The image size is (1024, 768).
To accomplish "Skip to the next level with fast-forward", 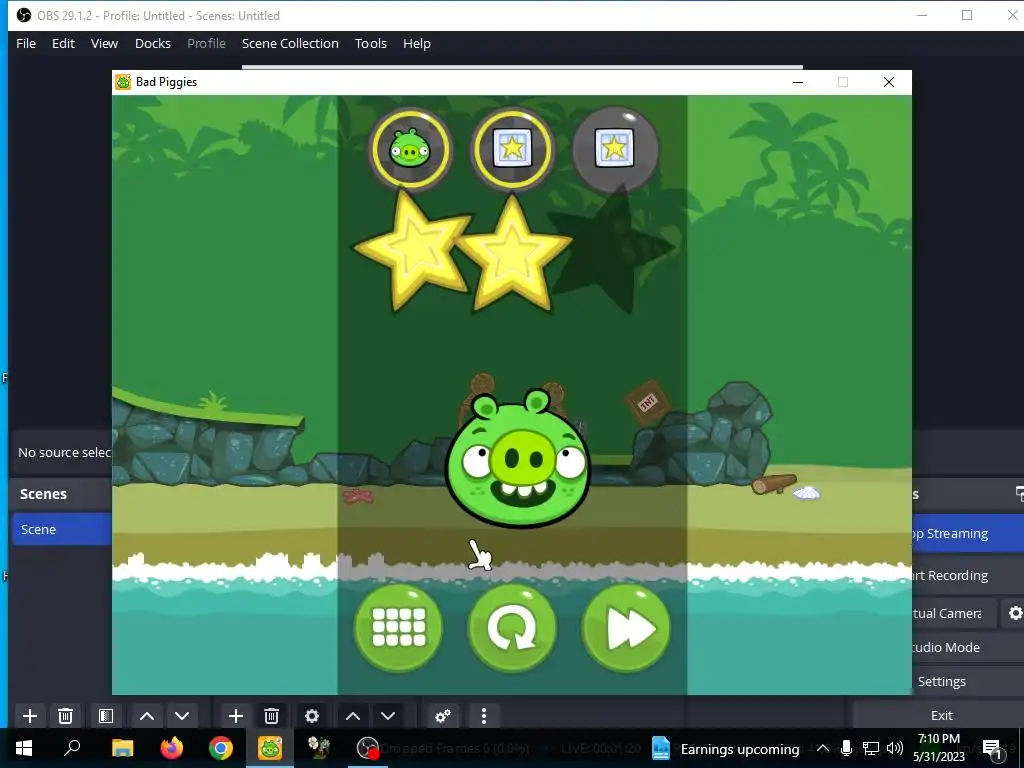I will [x=626, y=628].
